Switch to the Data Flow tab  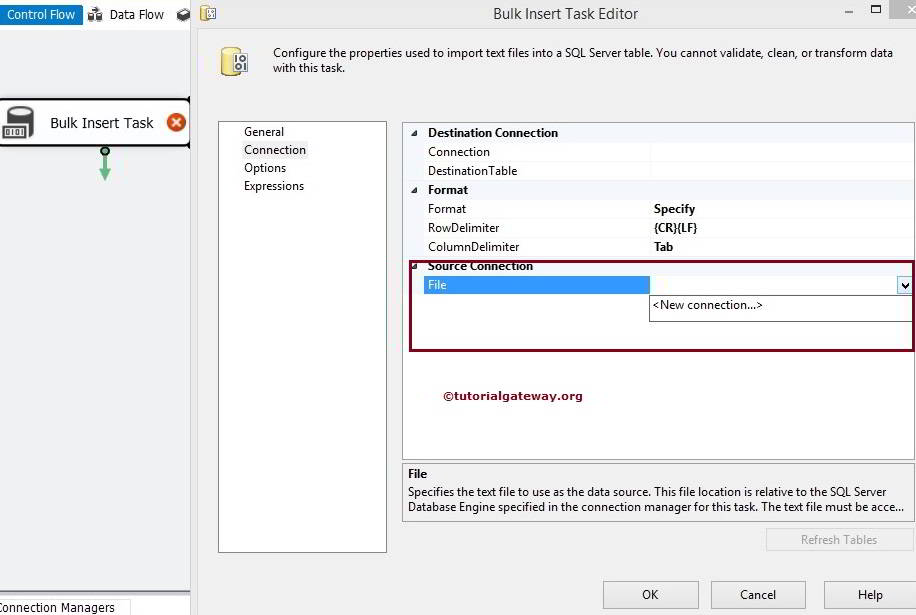[x=136, y=14]
